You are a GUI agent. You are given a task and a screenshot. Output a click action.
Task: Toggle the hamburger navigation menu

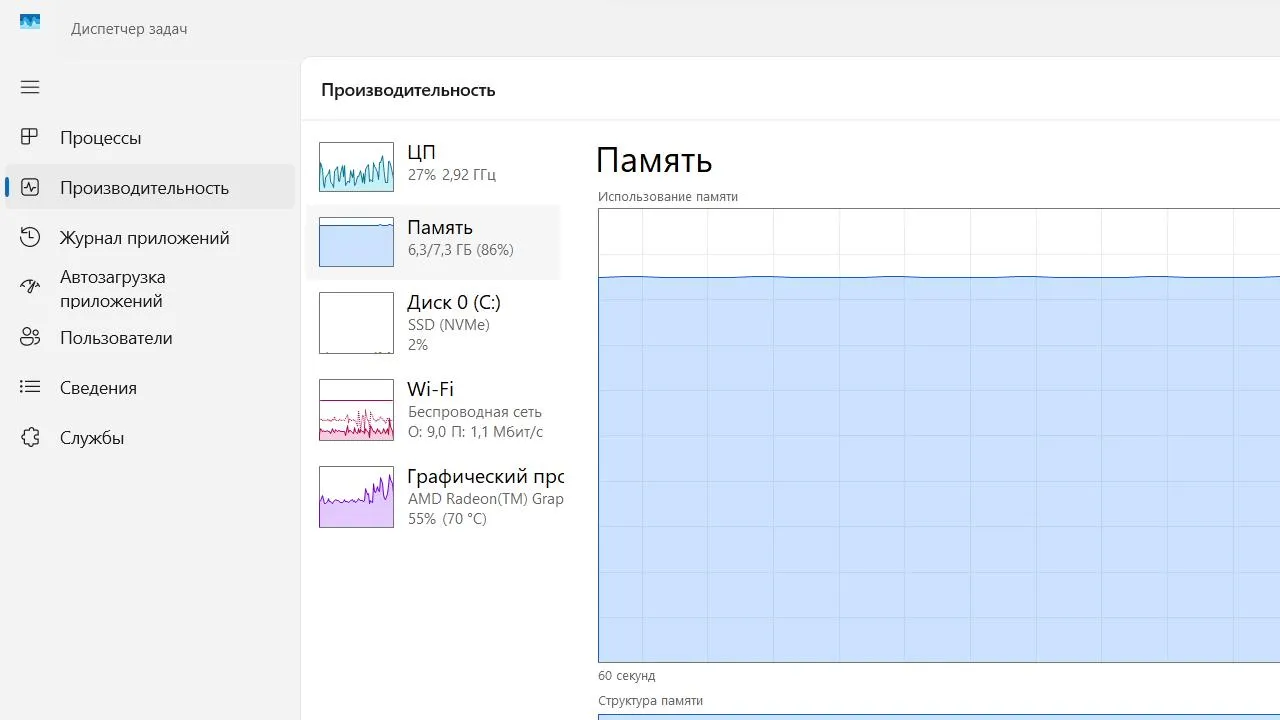pos(30,87)
